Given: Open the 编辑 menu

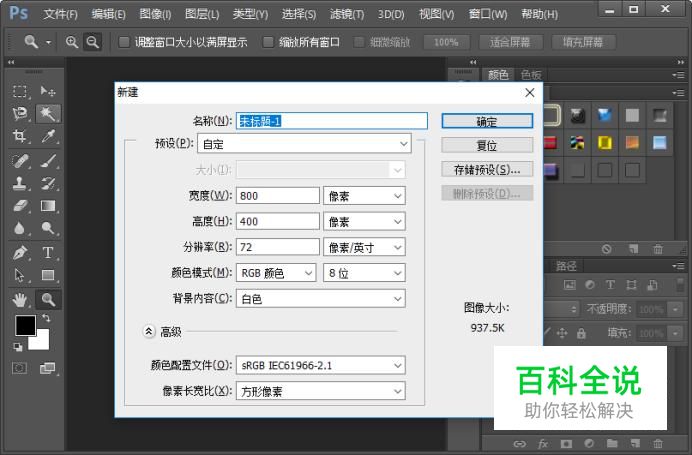Looking at the screenshot, I should coord(109,15).
